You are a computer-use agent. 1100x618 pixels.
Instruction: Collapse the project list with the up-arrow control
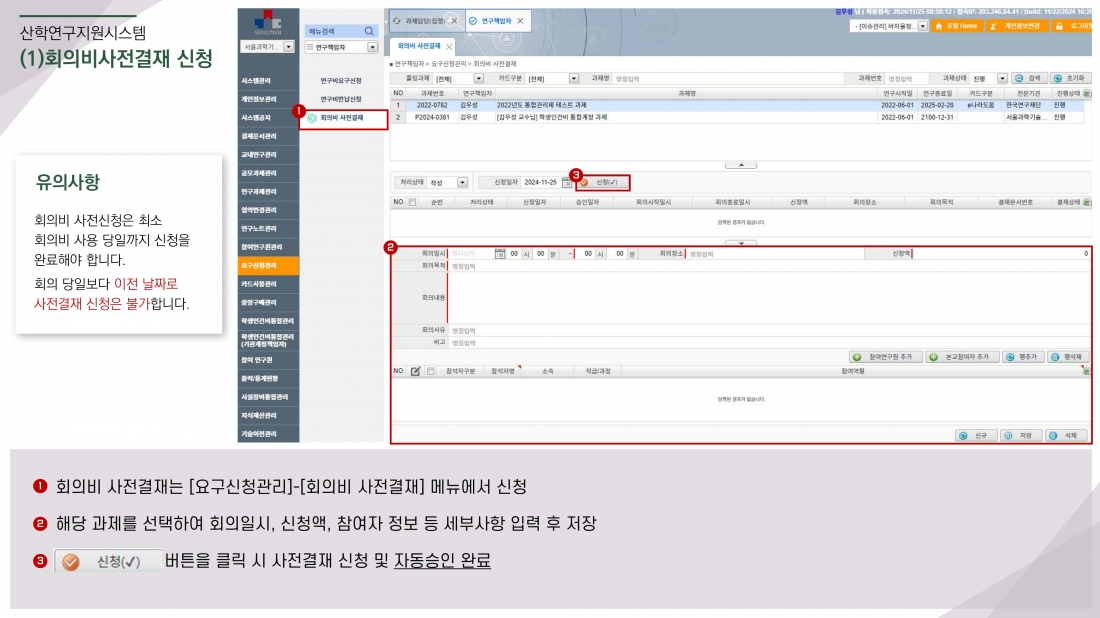pos(741,163)
